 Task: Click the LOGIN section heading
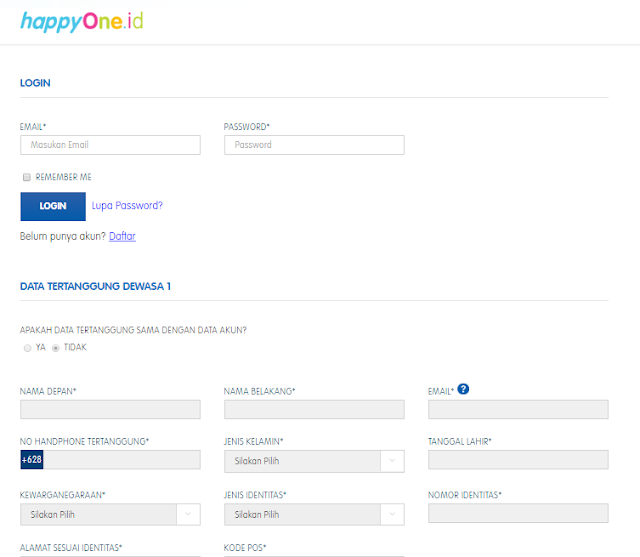tap(35, 83)
